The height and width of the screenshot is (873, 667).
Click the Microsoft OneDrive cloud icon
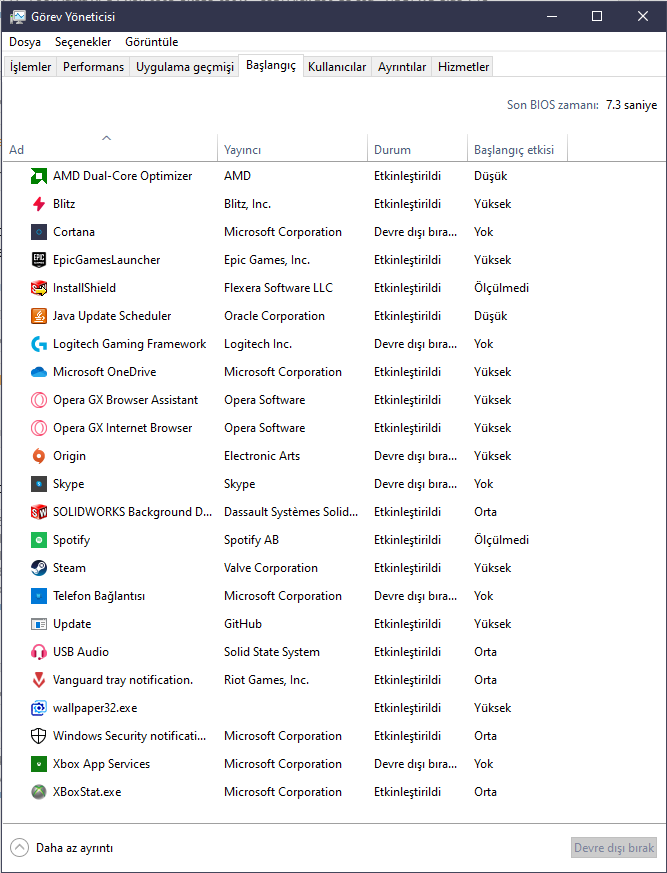click(x=38, y=372)
